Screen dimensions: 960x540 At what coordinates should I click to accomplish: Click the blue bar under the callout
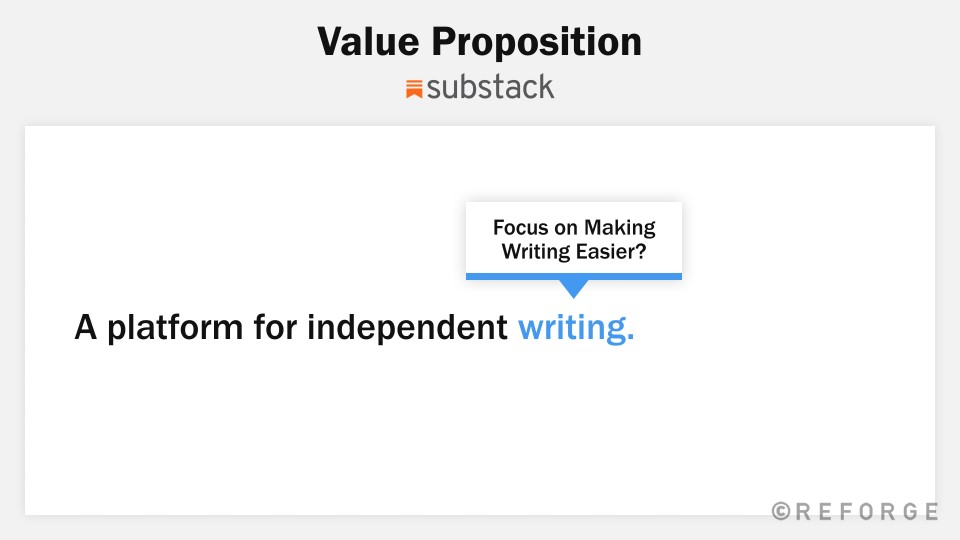pyautogui.click(x=574, y=277)
